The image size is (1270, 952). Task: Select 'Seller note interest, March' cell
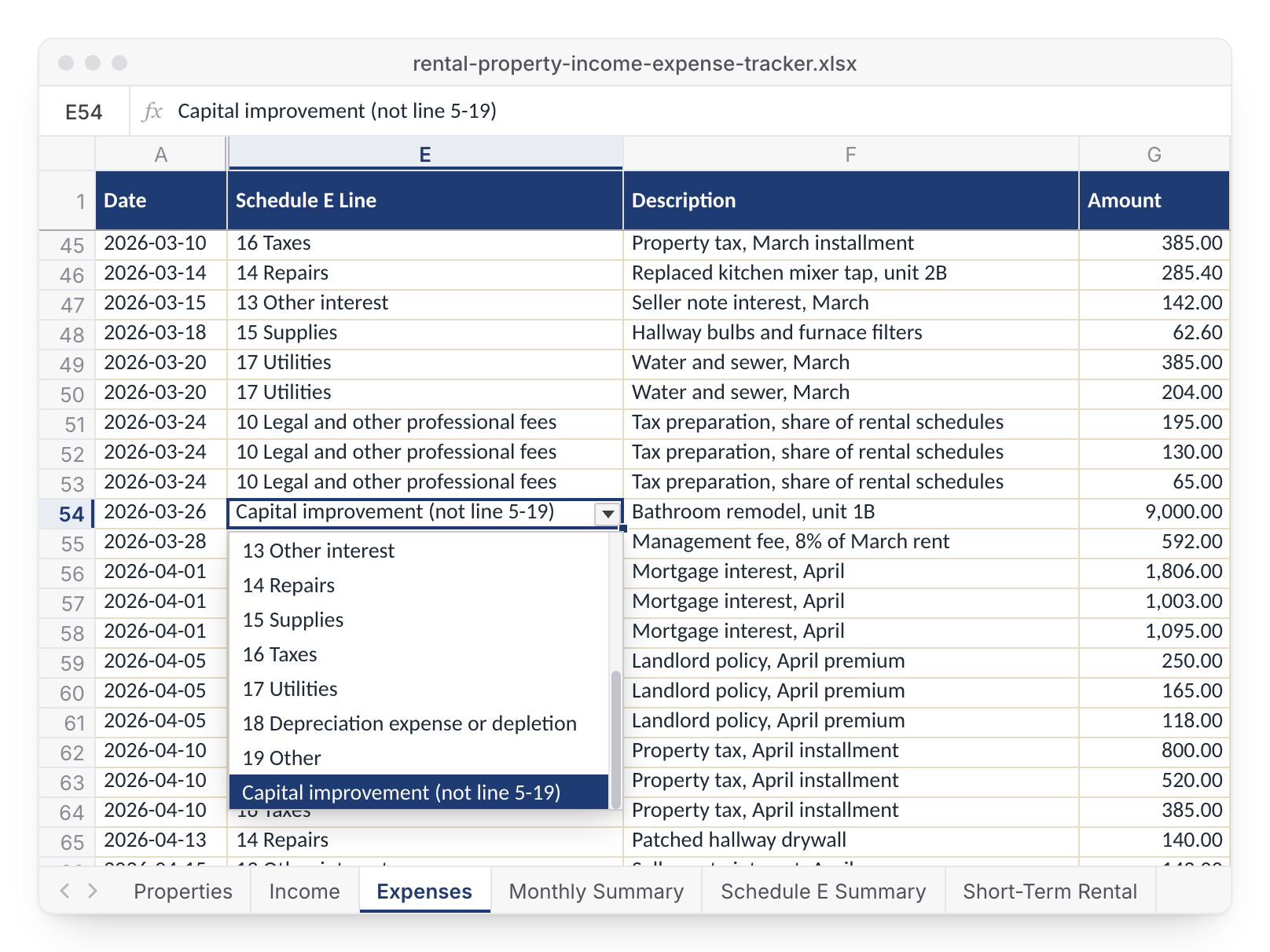pyautogui.click(x=851, y=303)
